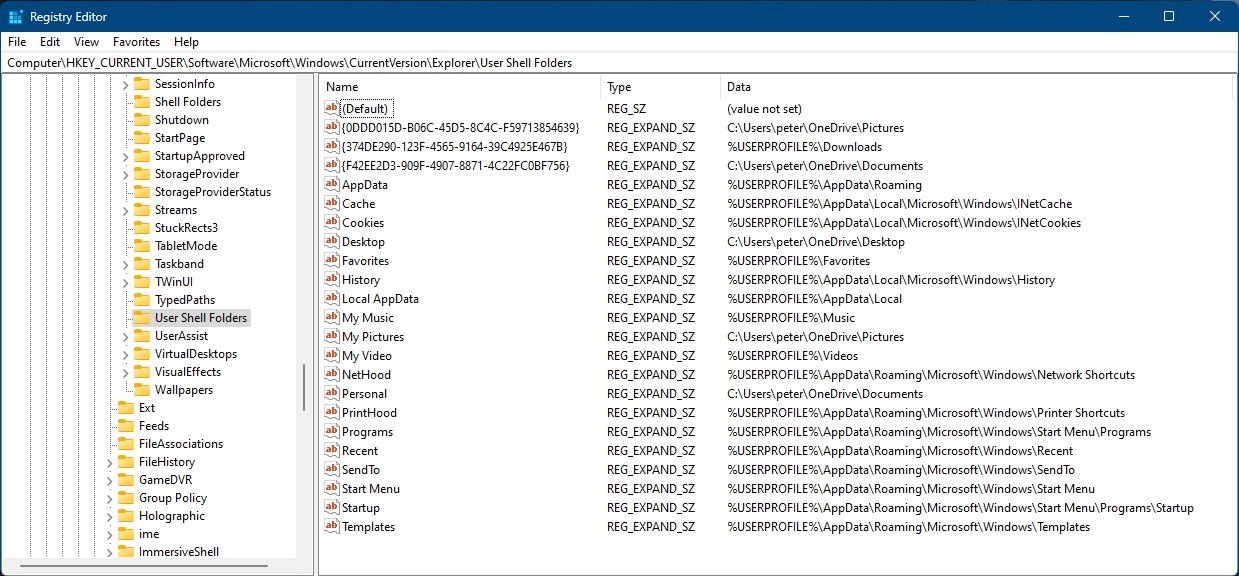Select the SendTo value name
The width and height of the screenshot is (1239, 576).
coord(361,469)
